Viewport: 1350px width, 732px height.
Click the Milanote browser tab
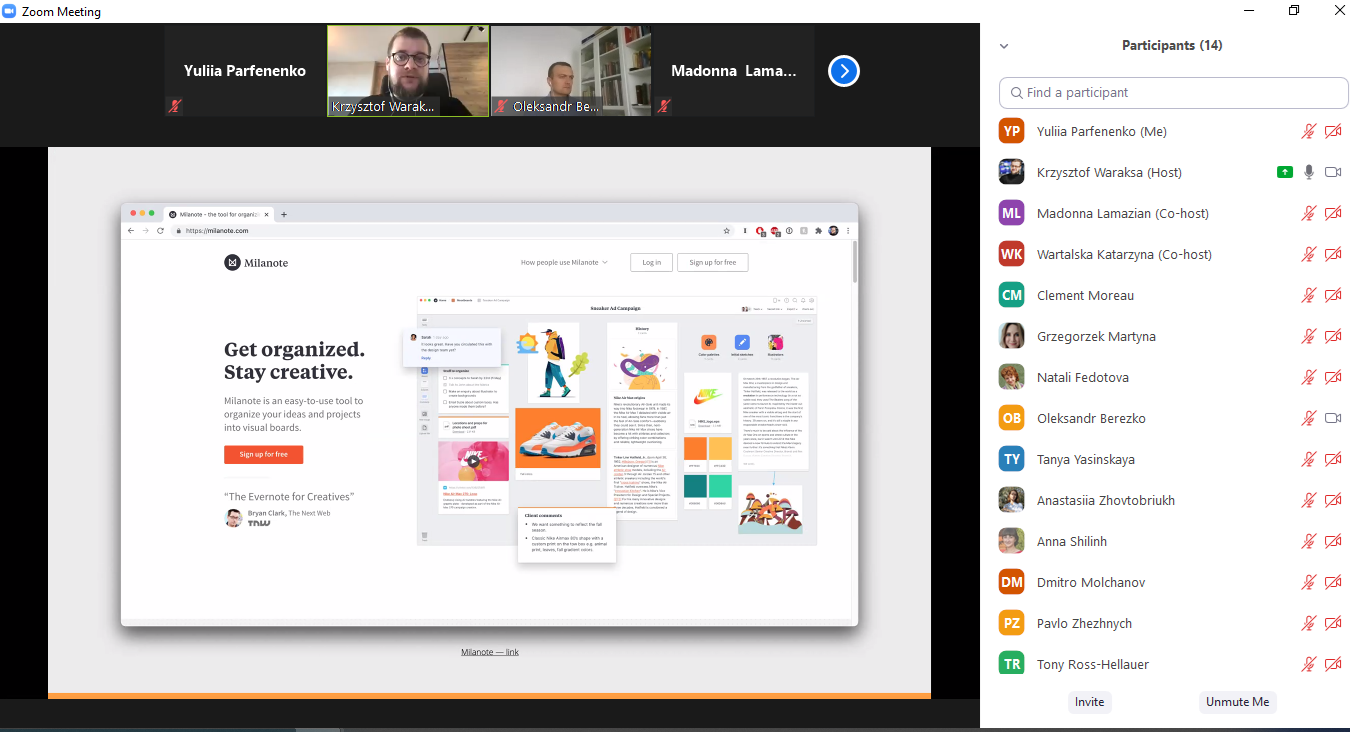tap(219, 214)
